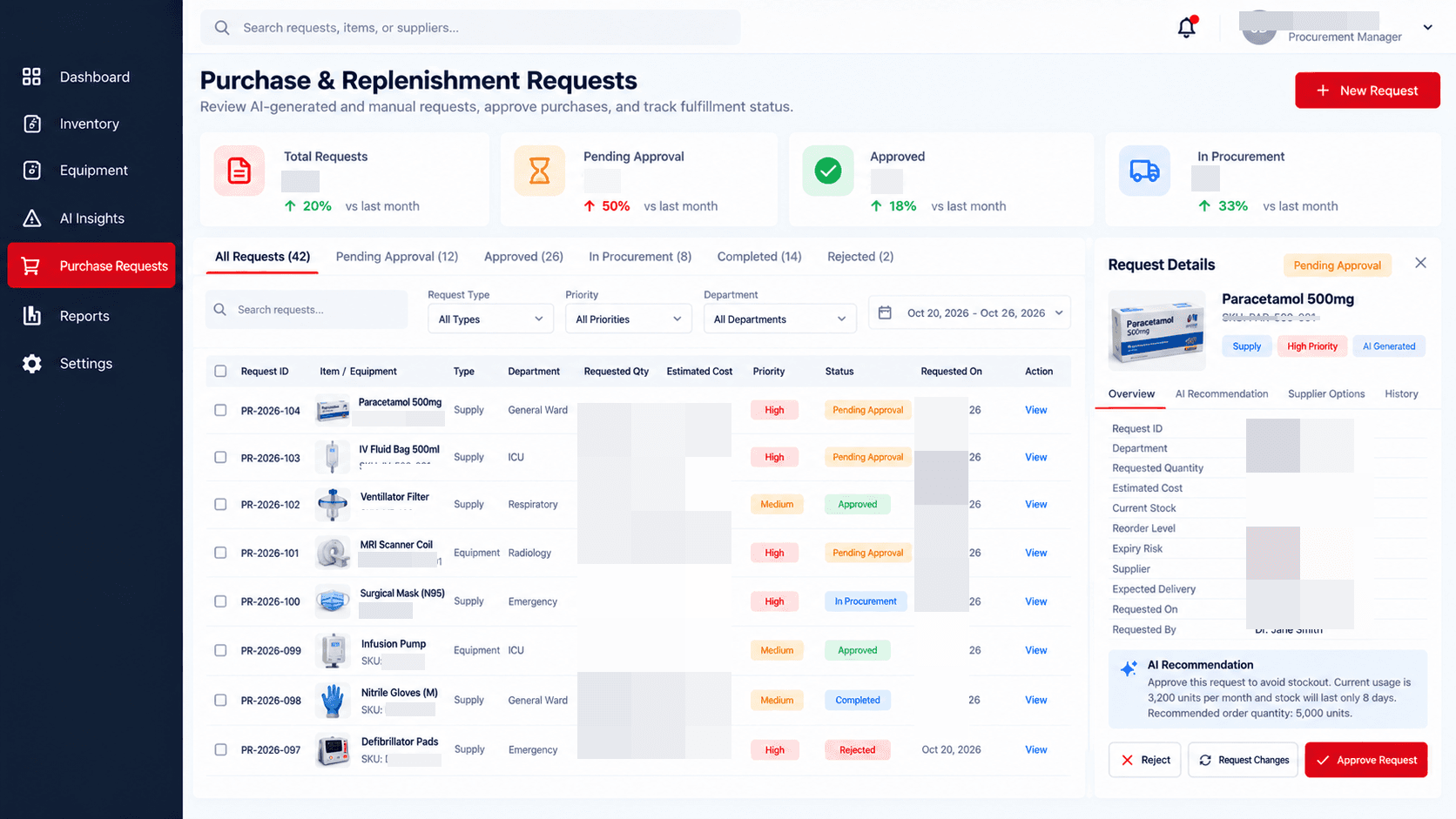Open the notifications bell
1456x819 pixels.
pos(1187,28)
